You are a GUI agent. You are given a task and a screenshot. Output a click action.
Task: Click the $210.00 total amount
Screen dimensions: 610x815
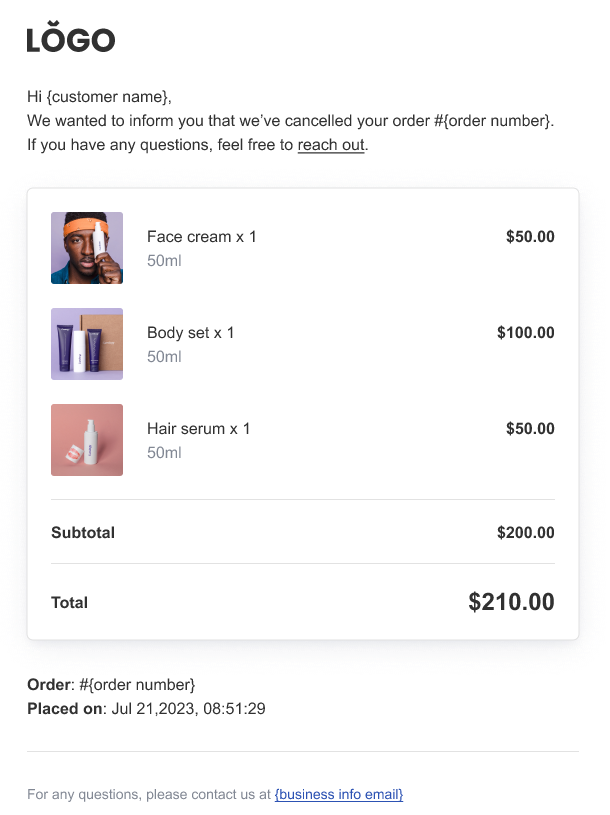(x=511, y=602)
